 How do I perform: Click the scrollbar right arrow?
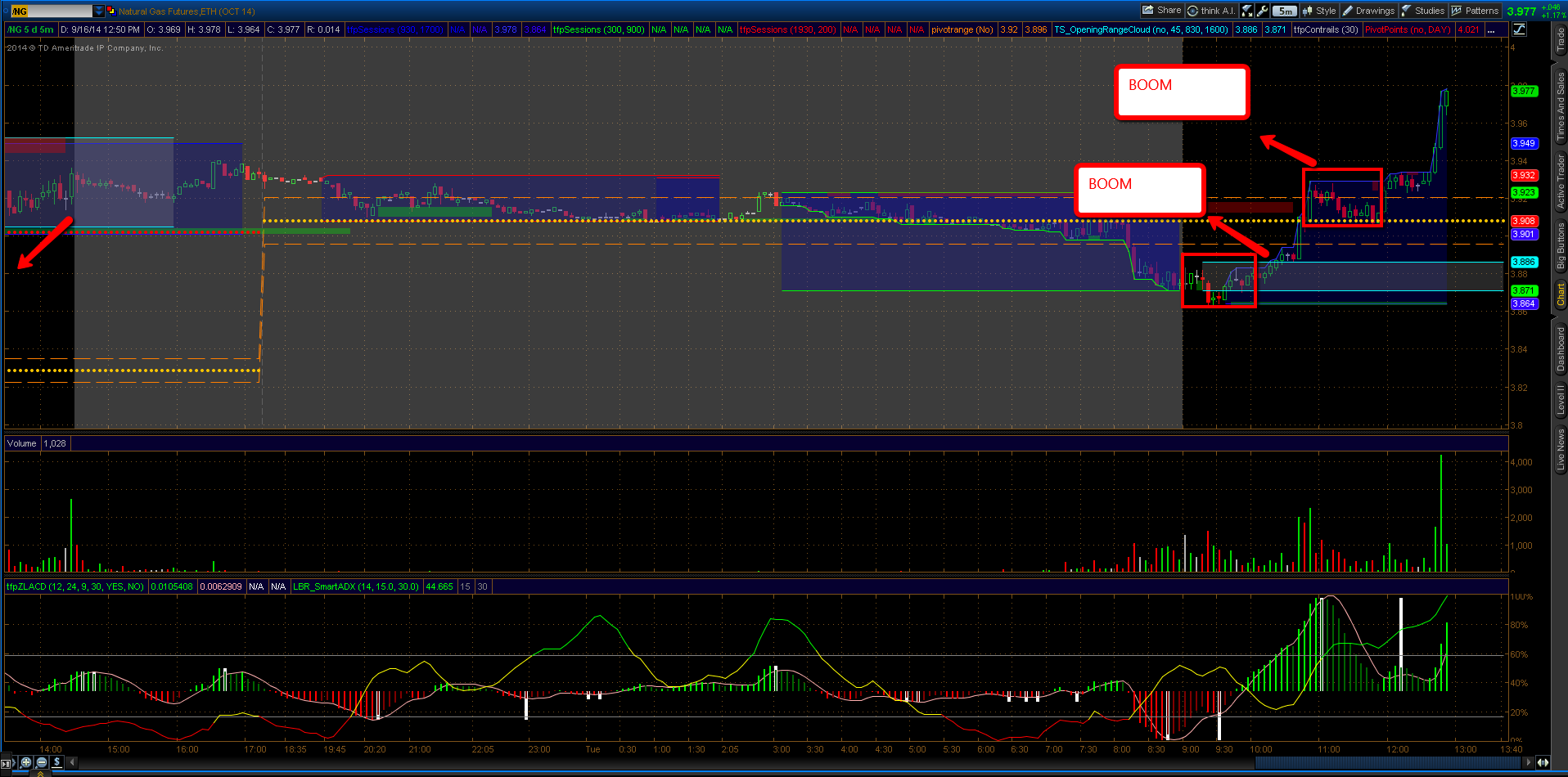click(x=1529, y=762)
